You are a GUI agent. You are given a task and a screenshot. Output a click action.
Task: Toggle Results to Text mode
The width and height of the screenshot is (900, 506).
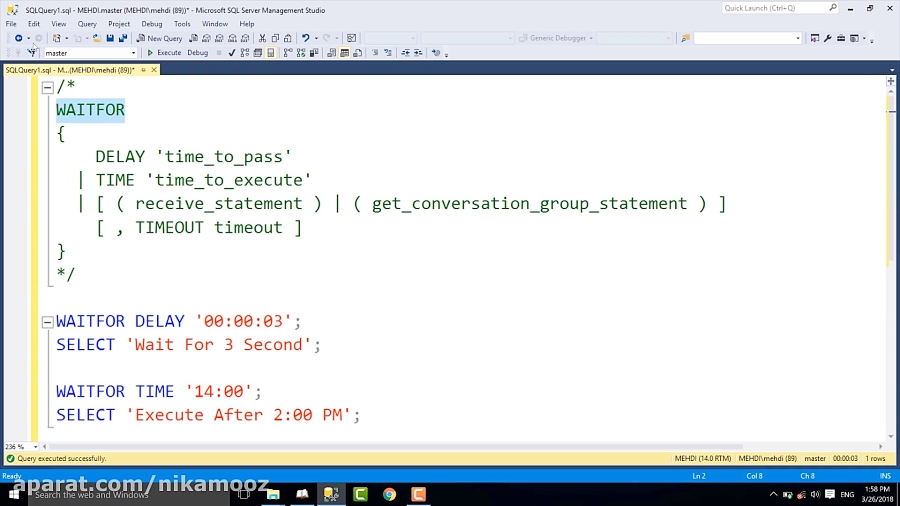coord(331,53)
